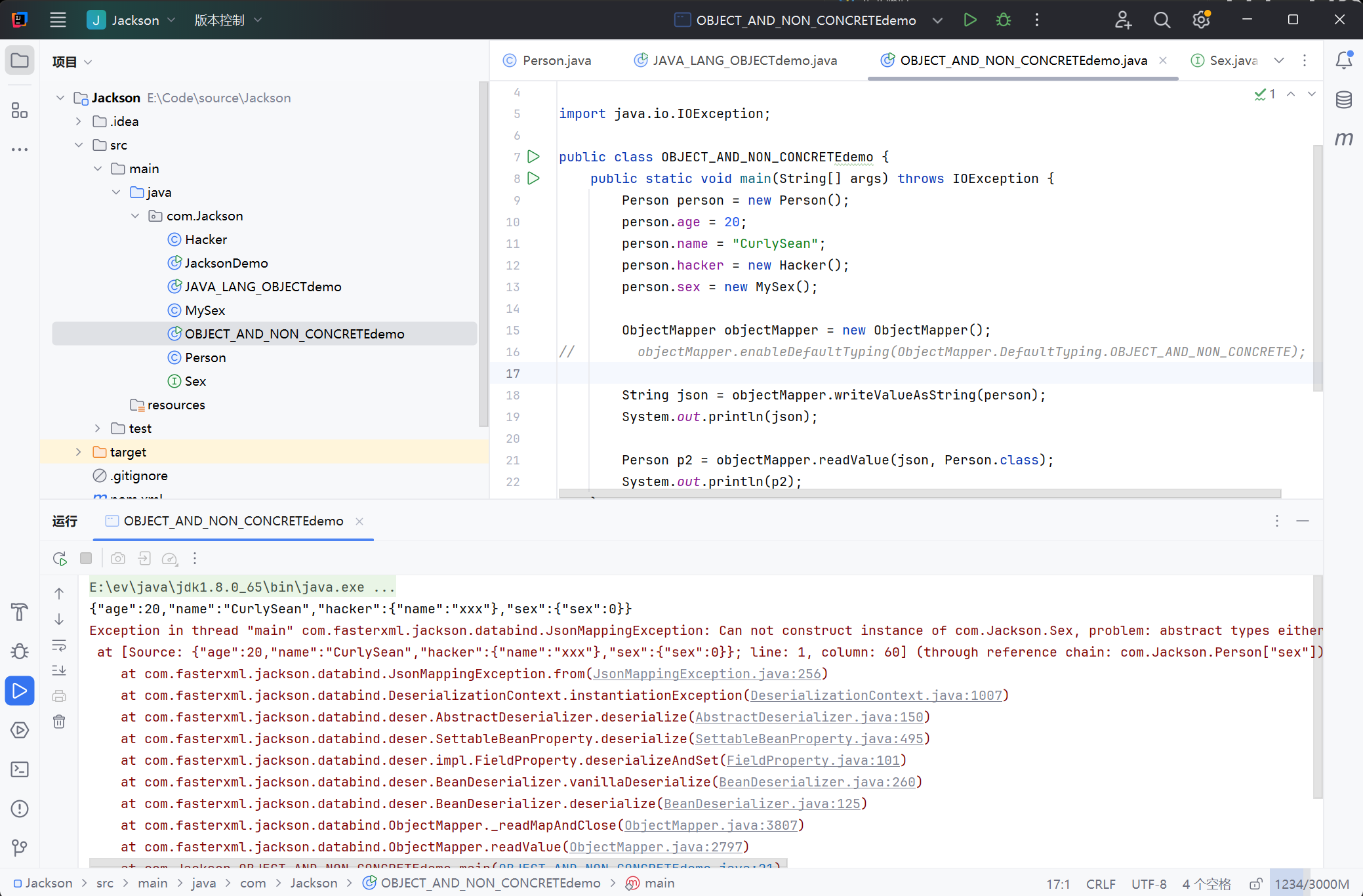1363x896 pixels.
Task: Toggle scroll to end of console
Action: click(59, 670)
